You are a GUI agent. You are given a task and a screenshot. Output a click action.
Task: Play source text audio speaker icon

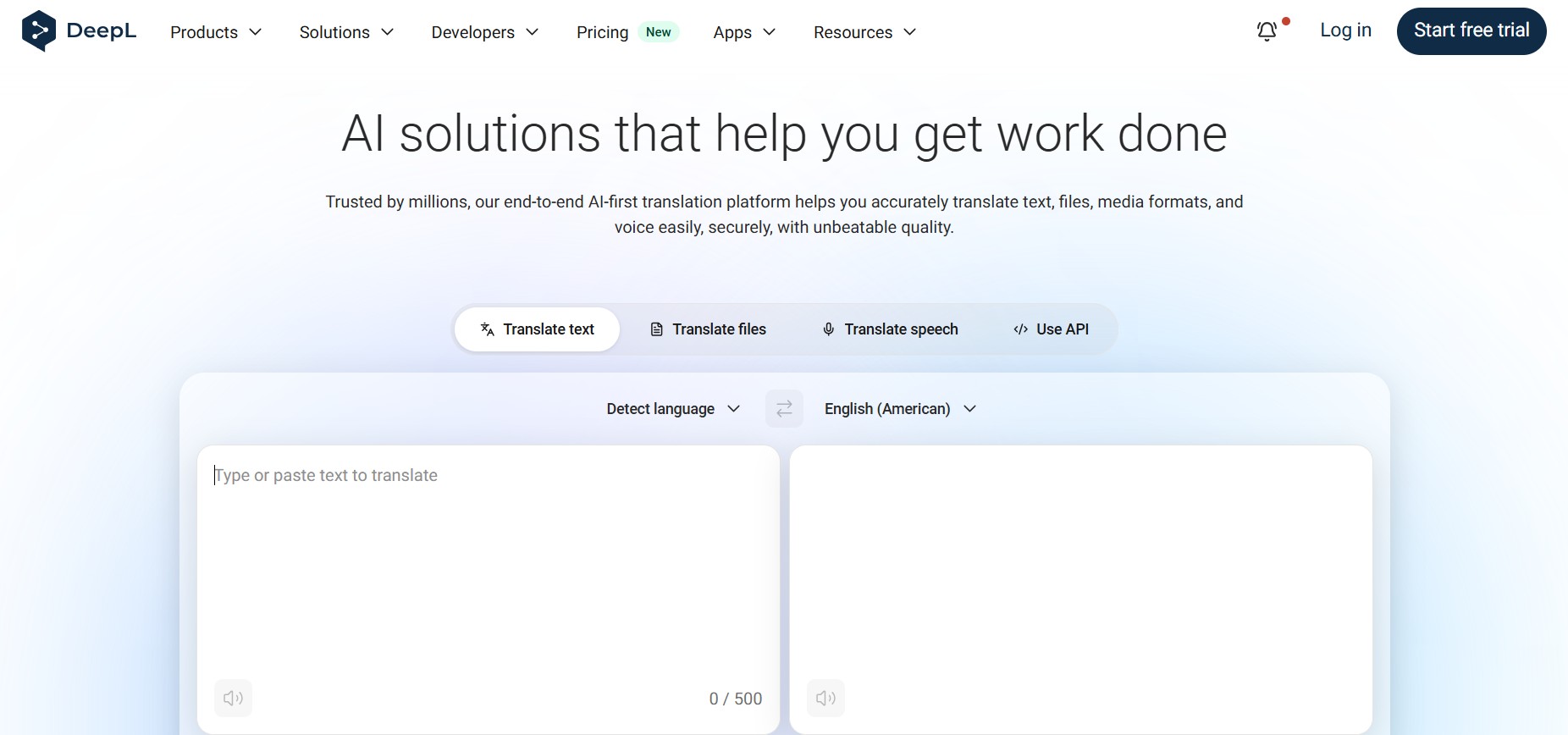tap(234, 698)
